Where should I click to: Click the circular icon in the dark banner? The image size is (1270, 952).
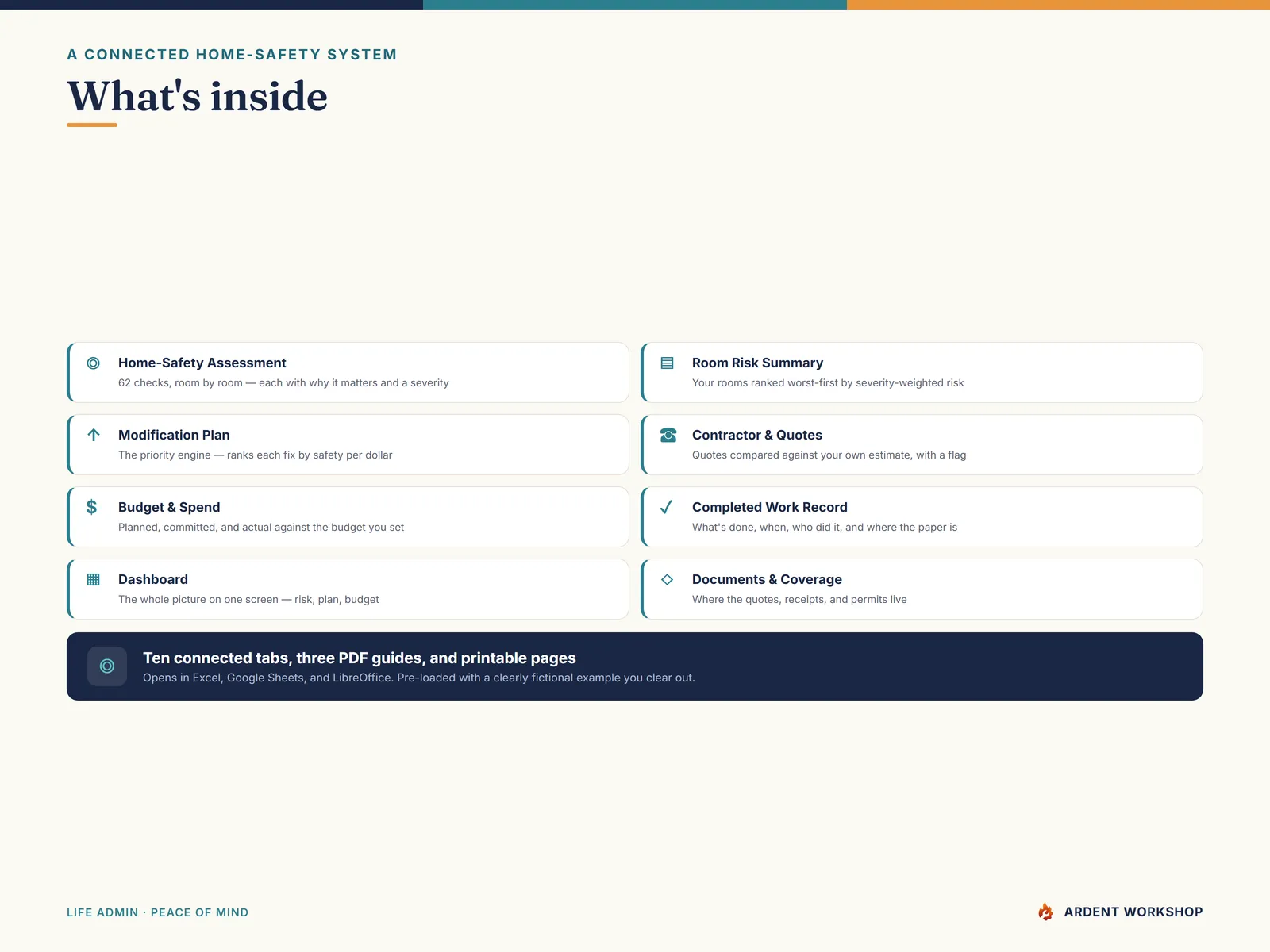point(107,666)
